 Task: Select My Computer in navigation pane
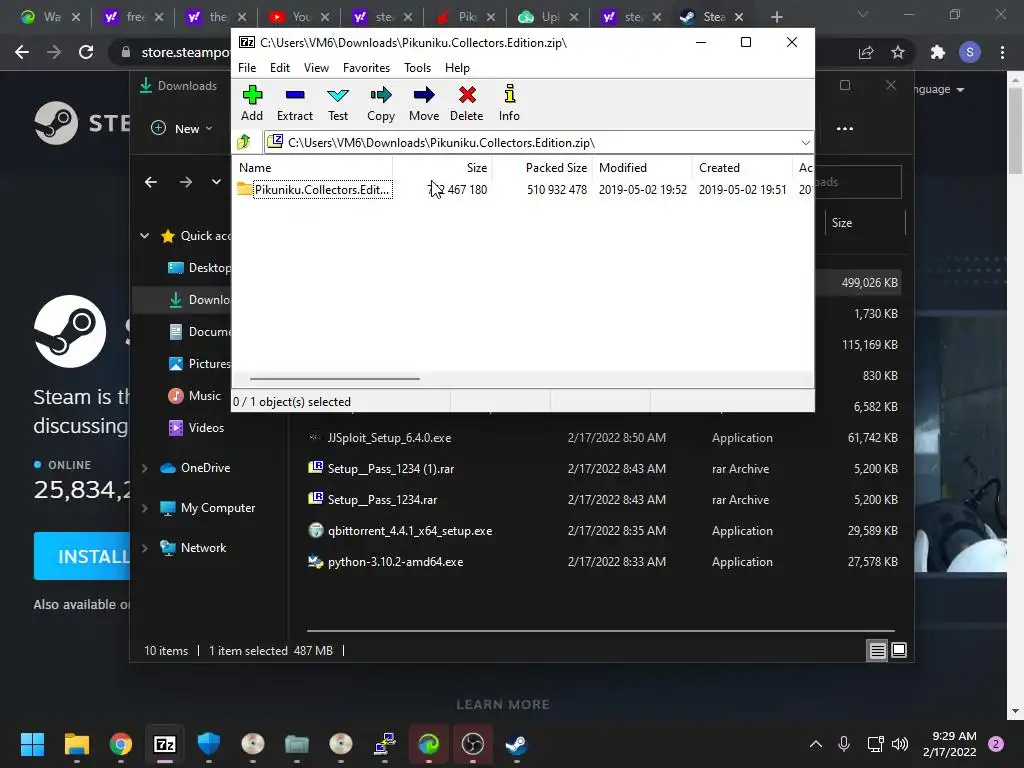[208, 508]
